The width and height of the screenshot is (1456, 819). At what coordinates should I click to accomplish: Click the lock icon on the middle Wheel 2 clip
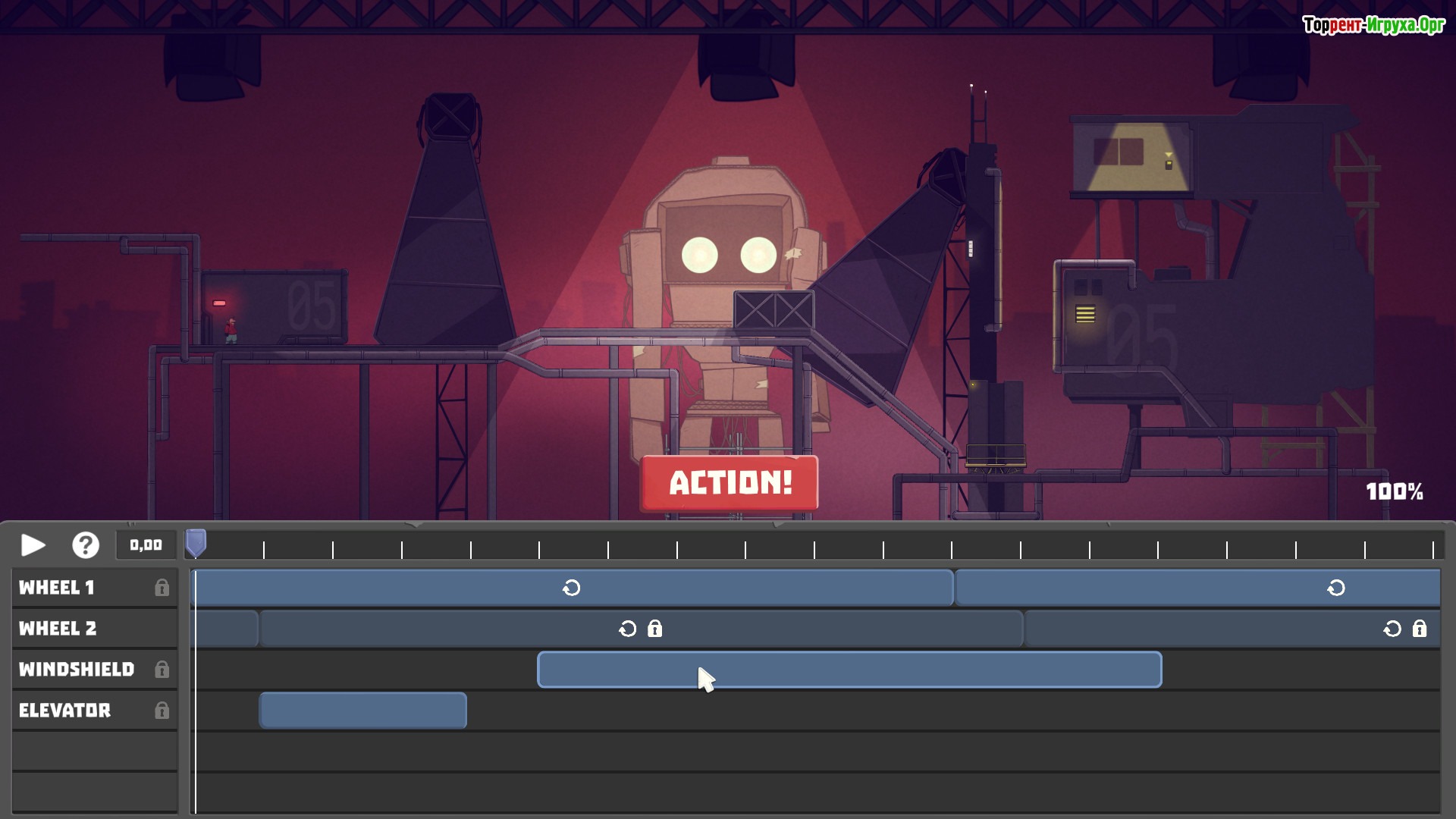(655, 629)
